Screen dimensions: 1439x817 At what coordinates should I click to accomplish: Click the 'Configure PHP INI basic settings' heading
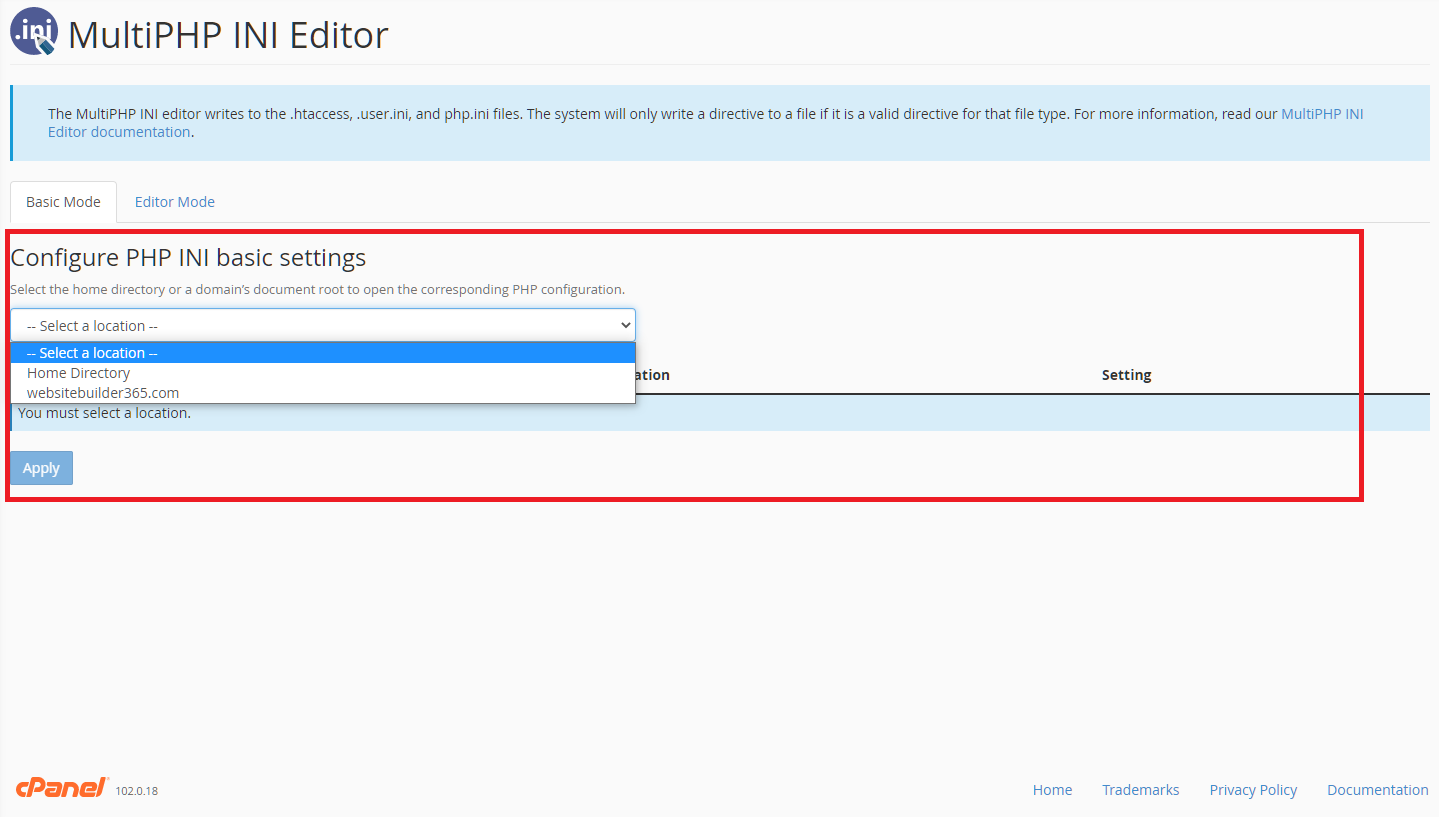[188, 258]
